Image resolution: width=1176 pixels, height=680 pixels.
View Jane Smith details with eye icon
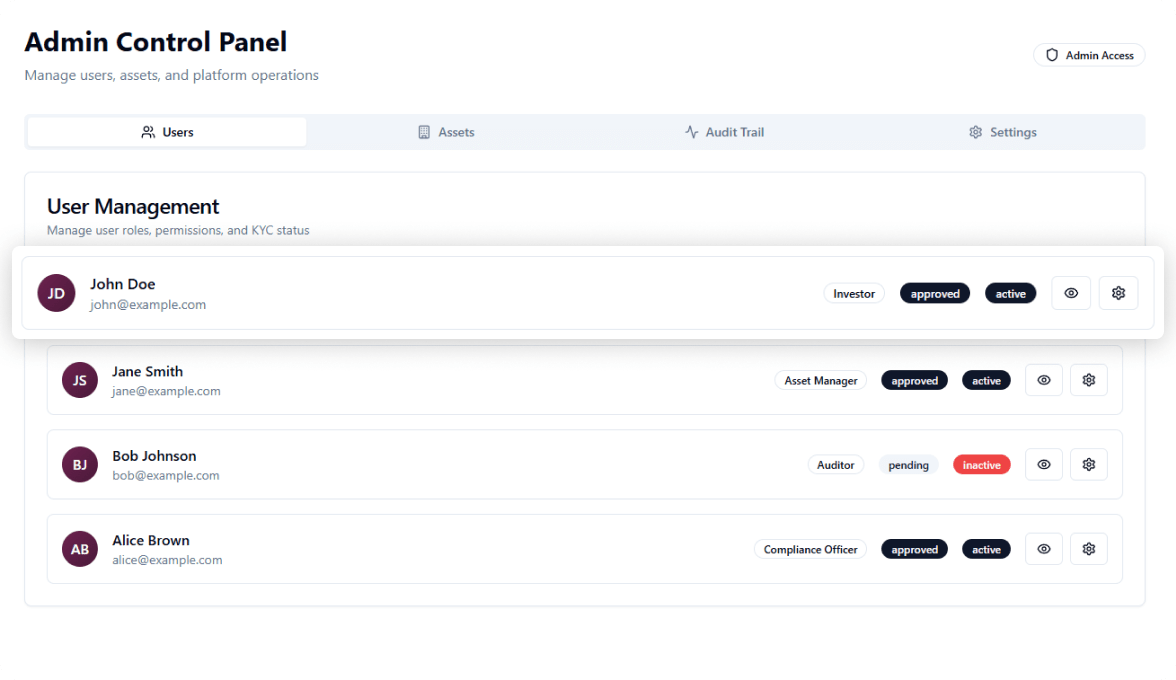tap(1044, 380)
